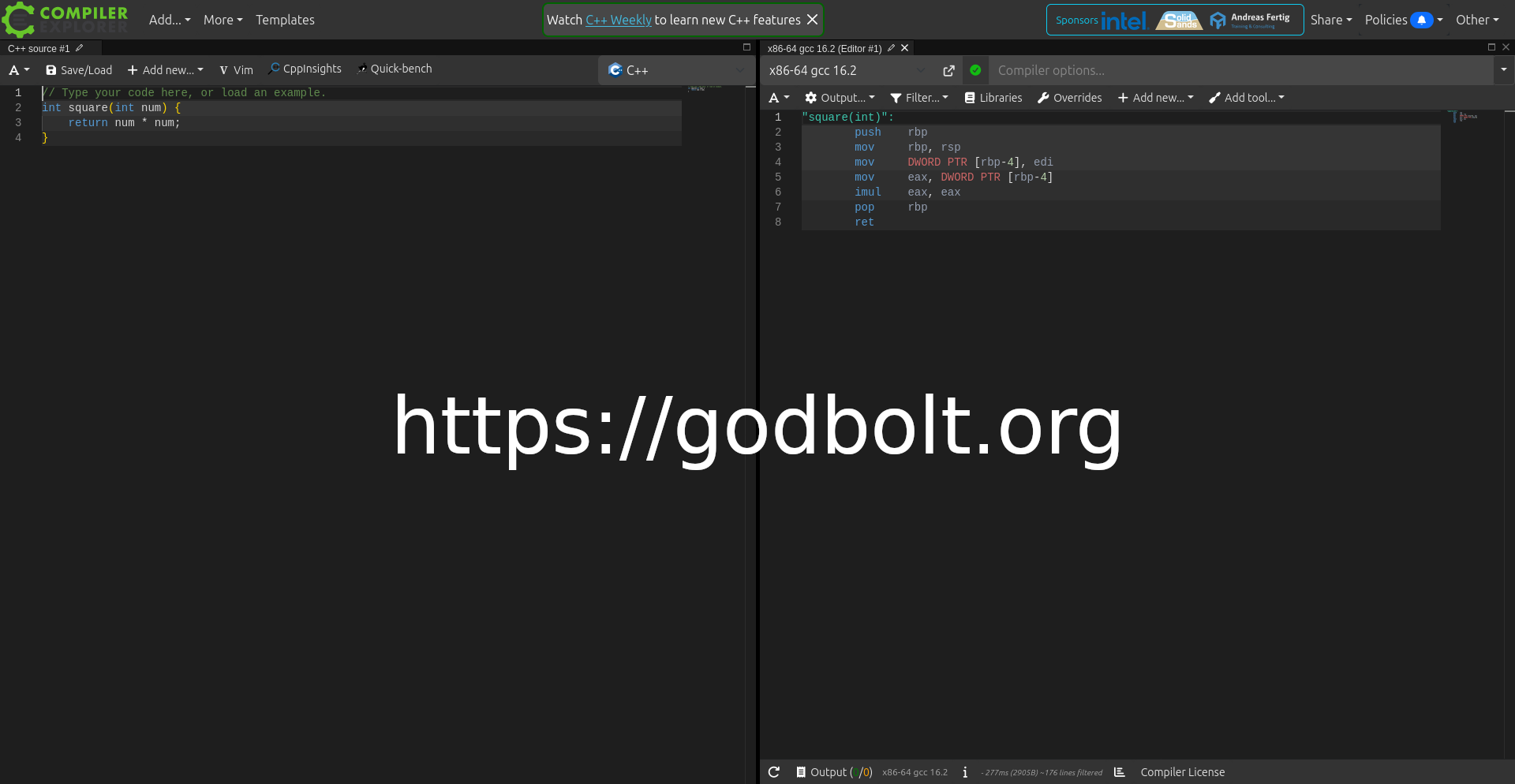
Task: Open the Policies menu
Action: [x=1404, y=20]
